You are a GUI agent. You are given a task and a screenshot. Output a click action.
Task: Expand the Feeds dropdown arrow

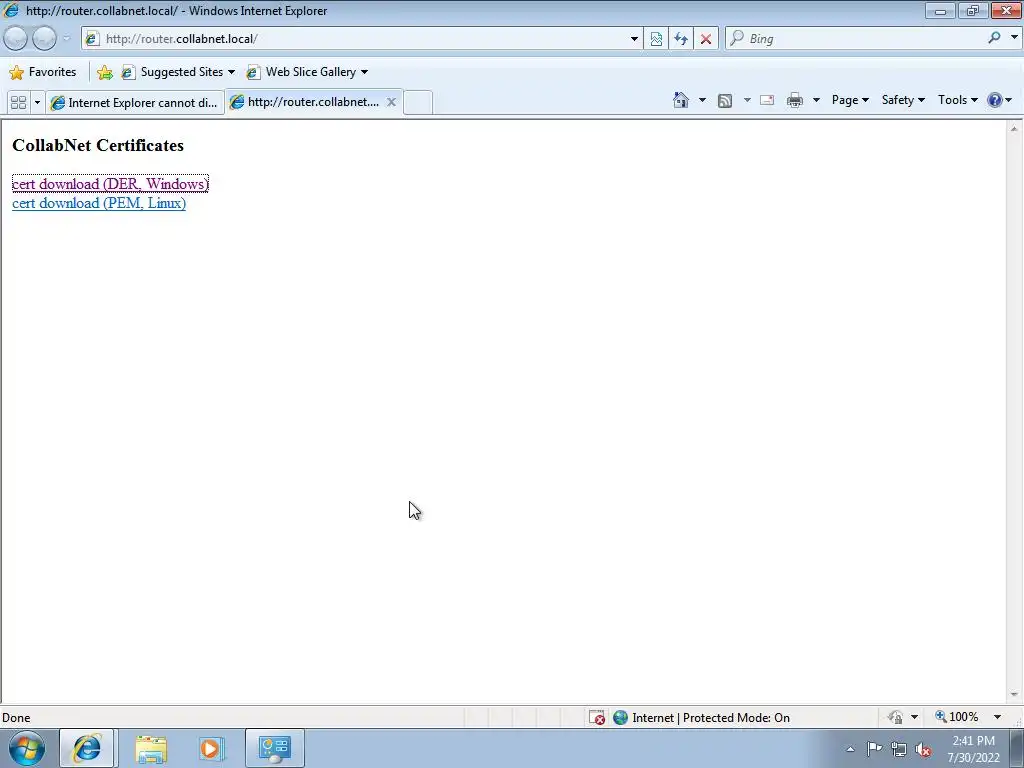pos(746,100)
